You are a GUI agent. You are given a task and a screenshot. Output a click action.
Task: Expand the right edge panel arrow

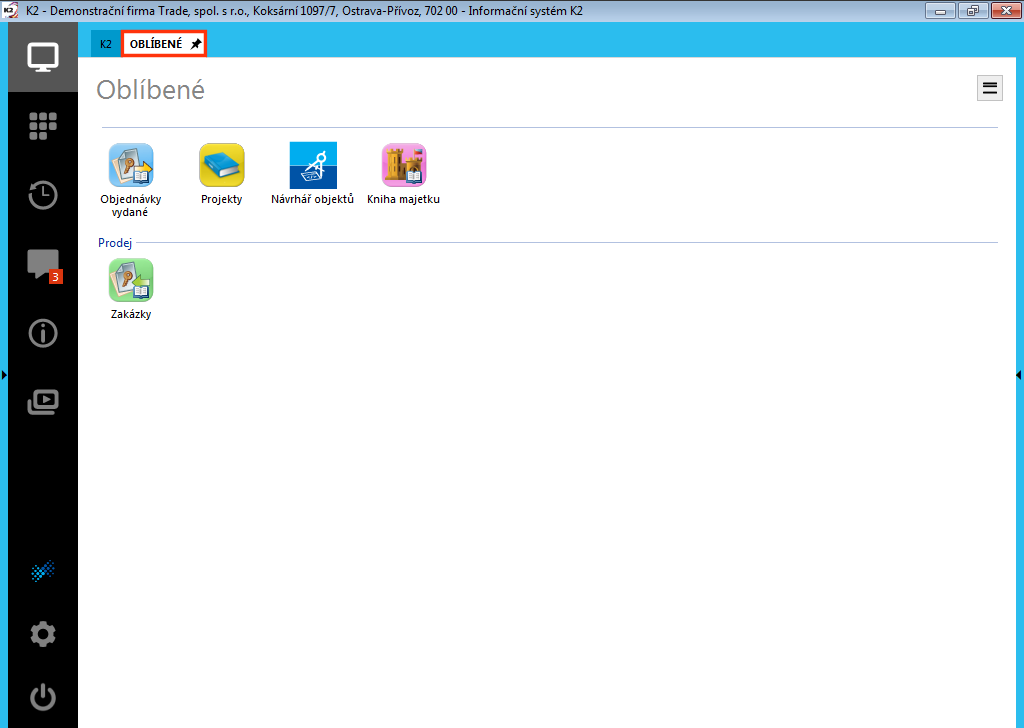[x=1019, y=375]
